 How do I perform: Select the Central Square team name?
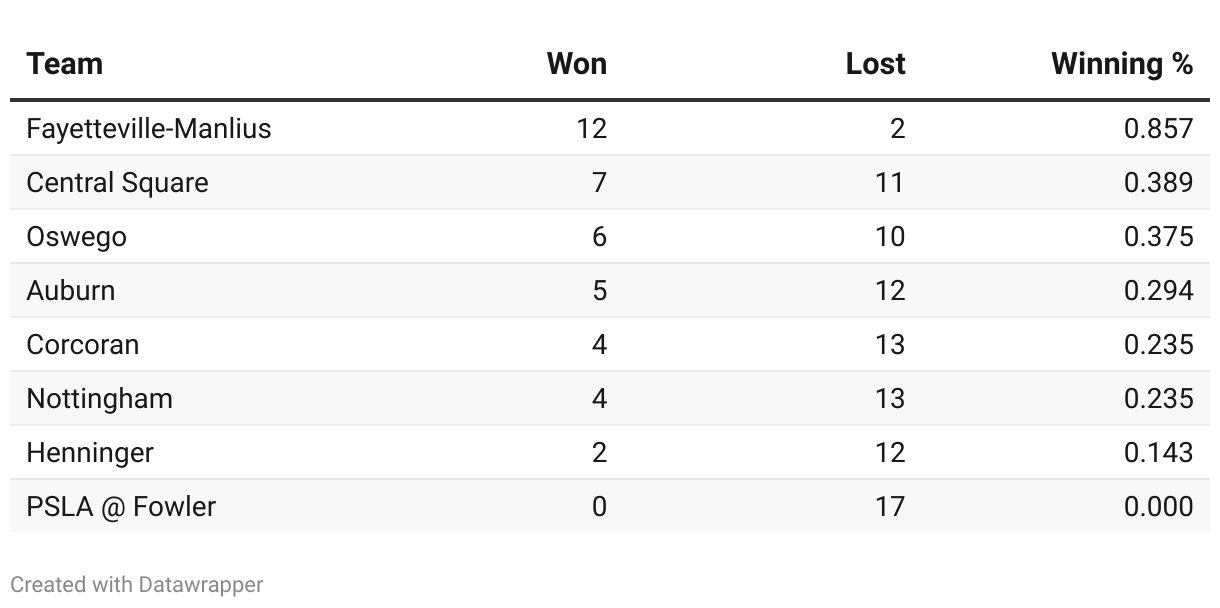(x=117, y=183)
